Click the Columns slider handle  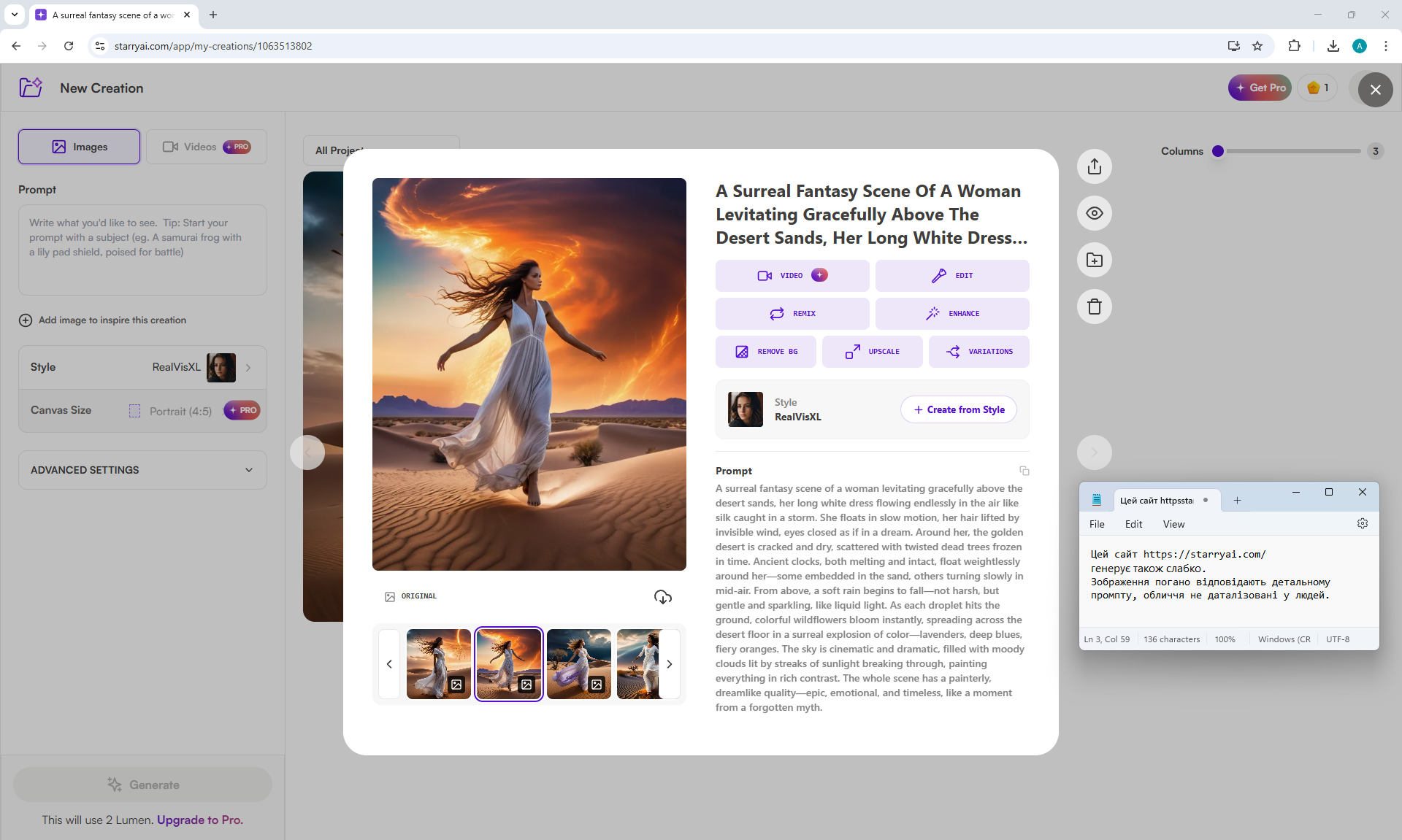(1218, 151)
